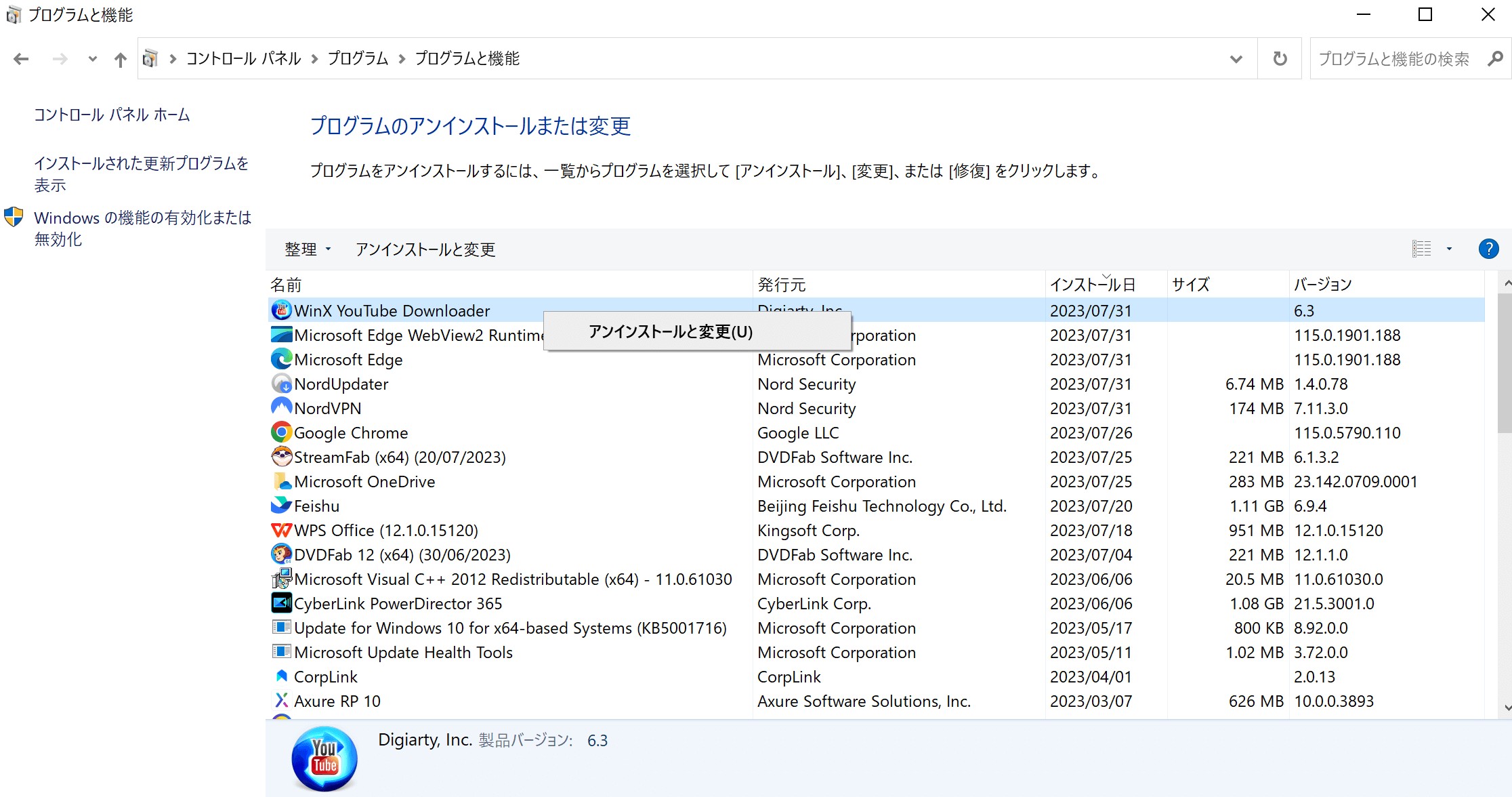1512x797 pixels.
Task: Select the NordVPN program name
Action: [x=328, y=409]
